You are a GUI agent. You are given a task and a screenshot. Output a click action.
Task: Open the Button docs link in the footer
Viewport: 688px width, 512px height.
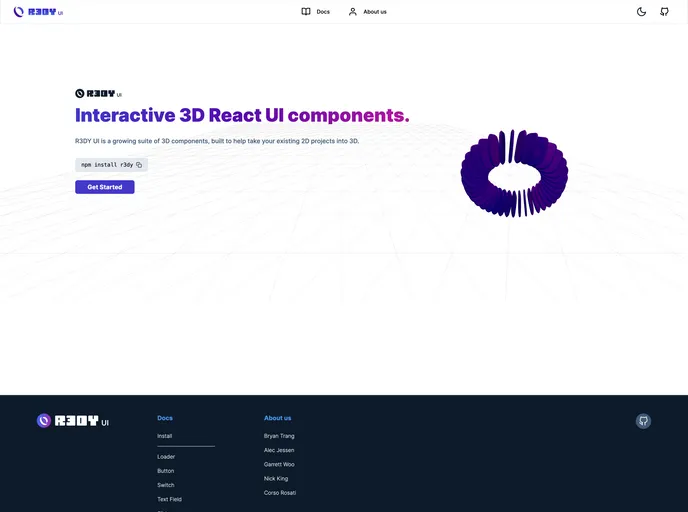click(165, 471)
